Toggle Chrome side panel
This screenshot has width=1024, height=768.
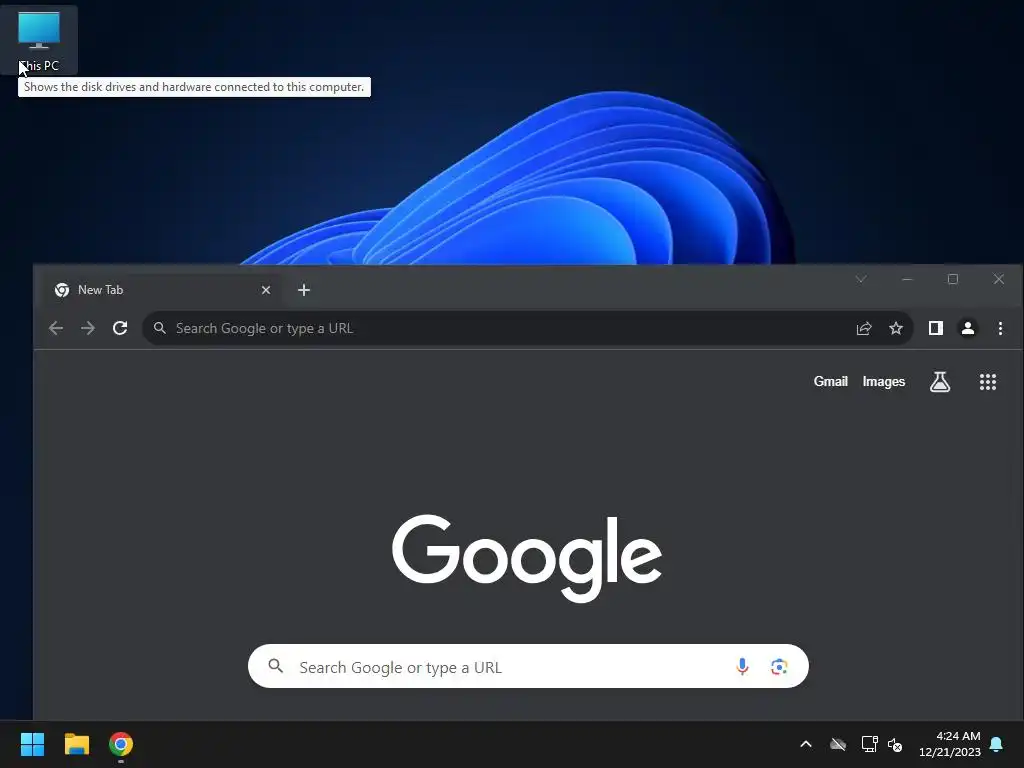[x=936, y=328]
